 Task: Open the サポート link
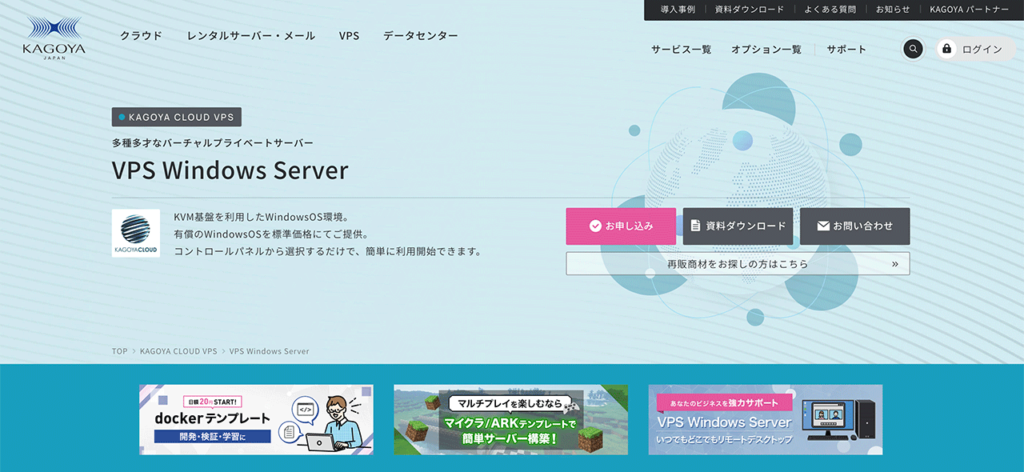pyautogui.click(x=846, y=49)
